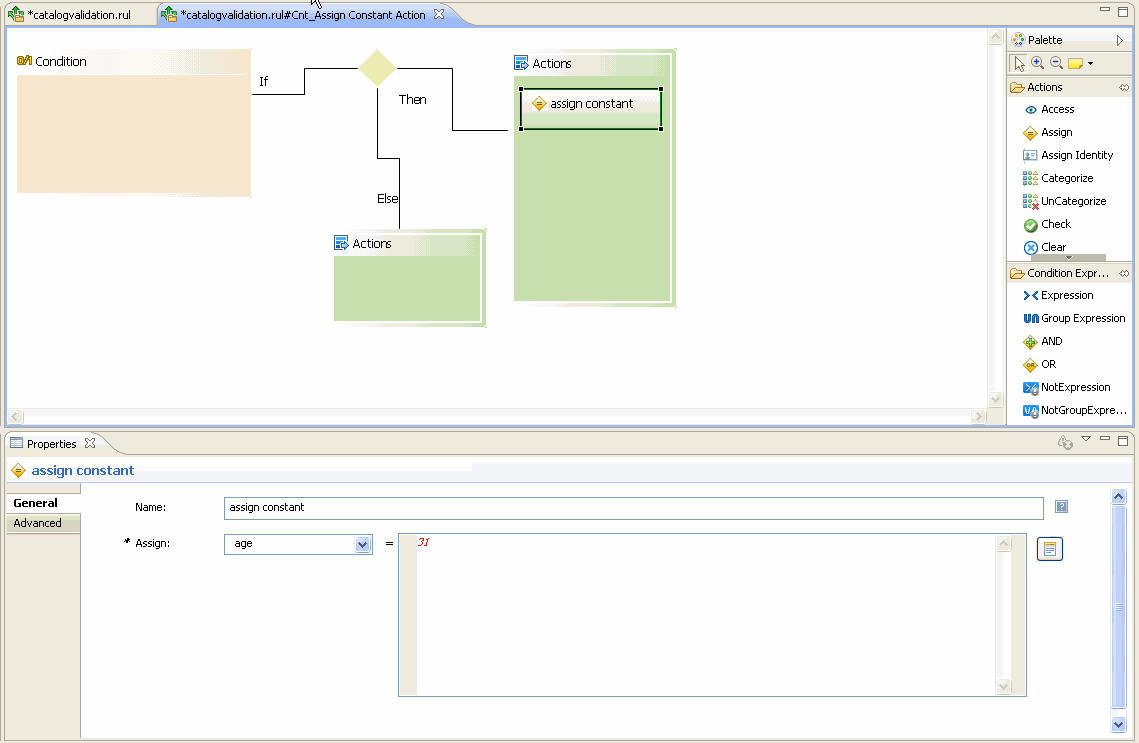Activate the Cnt_Assign Constant Action editor tab
The height and width of the screenshot is (743, 1139).
click(302, 15)
